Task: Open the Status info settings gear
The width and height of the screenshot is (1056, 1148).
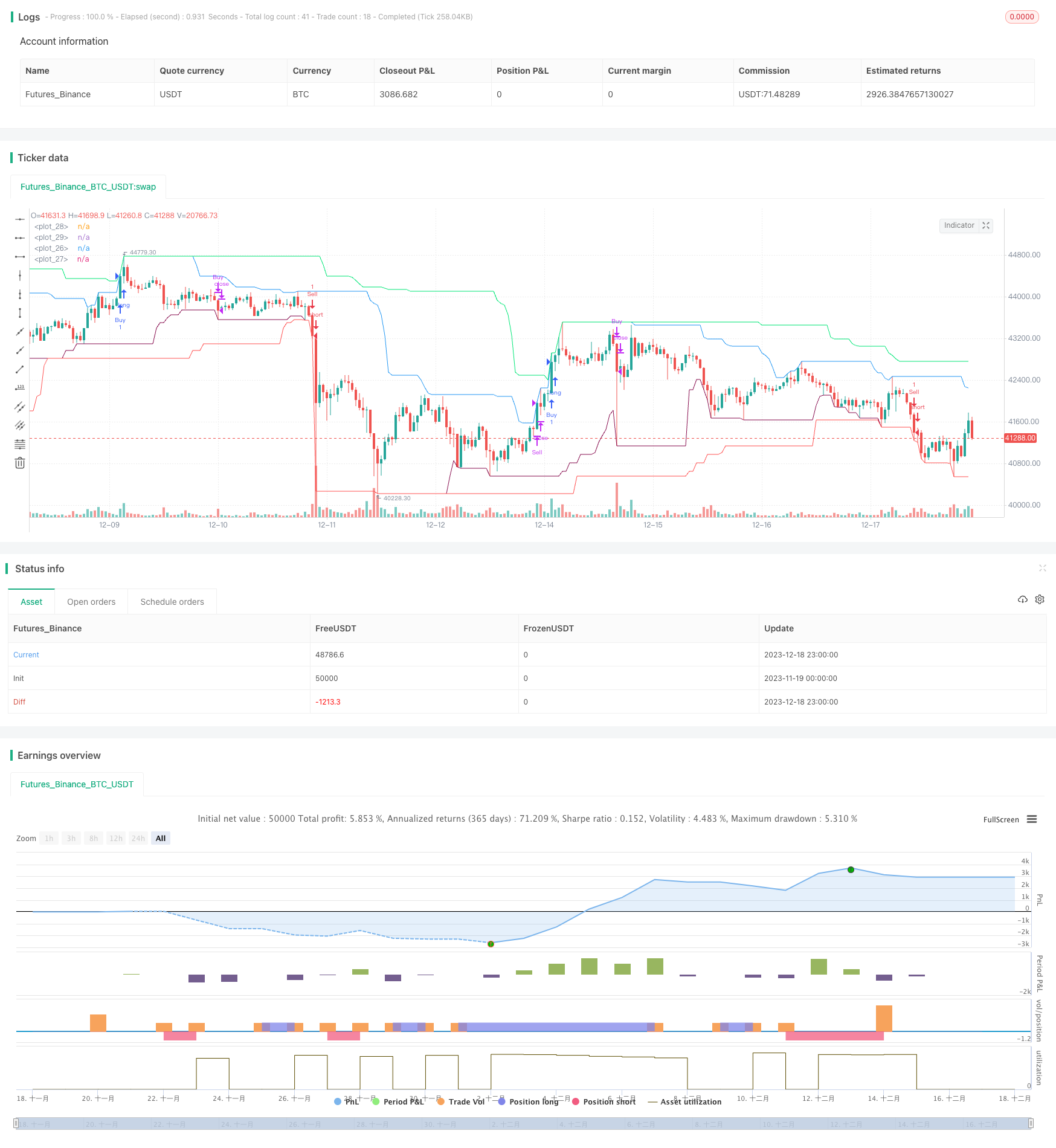Action: 1040,599
